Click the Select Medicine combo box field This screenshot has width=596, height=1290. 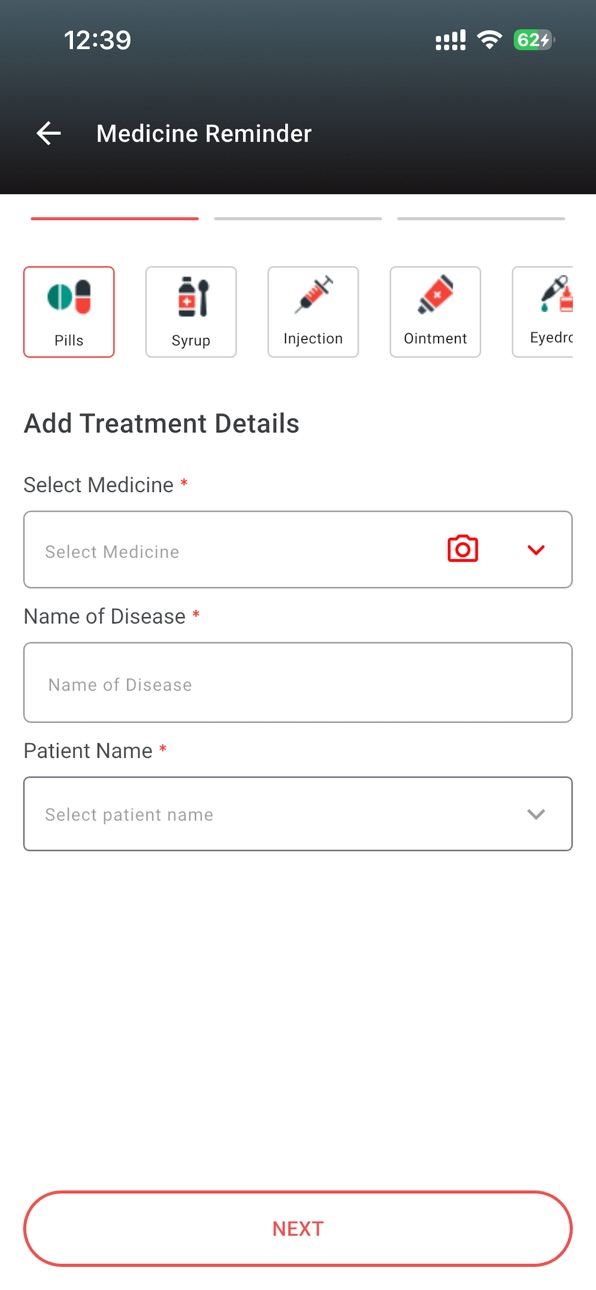(x=298, y=550)
